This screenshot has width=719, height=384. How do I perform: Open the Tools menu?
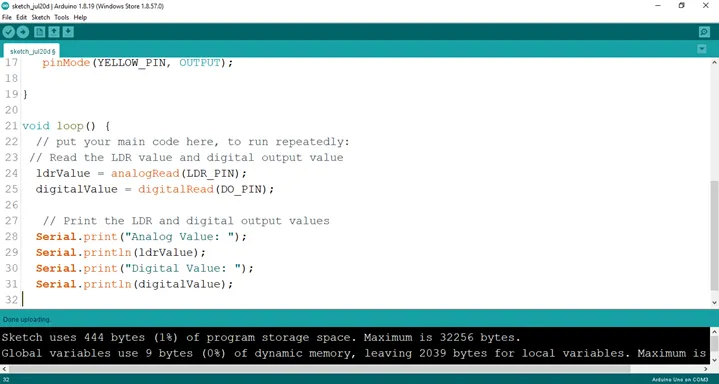tap(61, 17)
